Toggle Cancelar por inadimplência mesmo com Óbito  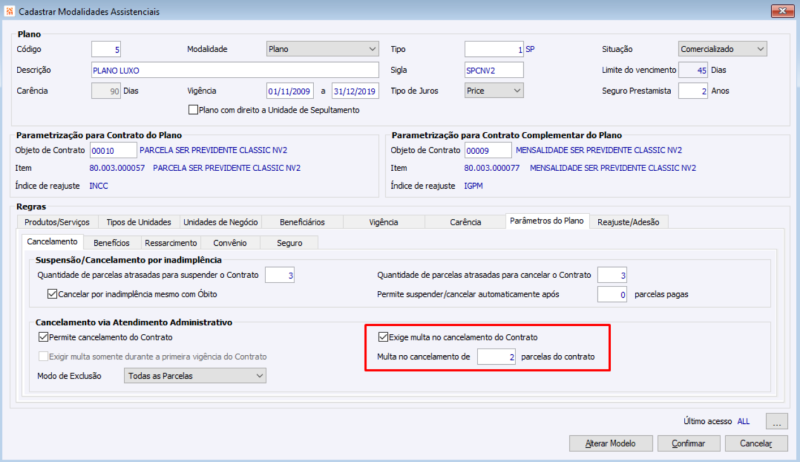tap(52, 294)
